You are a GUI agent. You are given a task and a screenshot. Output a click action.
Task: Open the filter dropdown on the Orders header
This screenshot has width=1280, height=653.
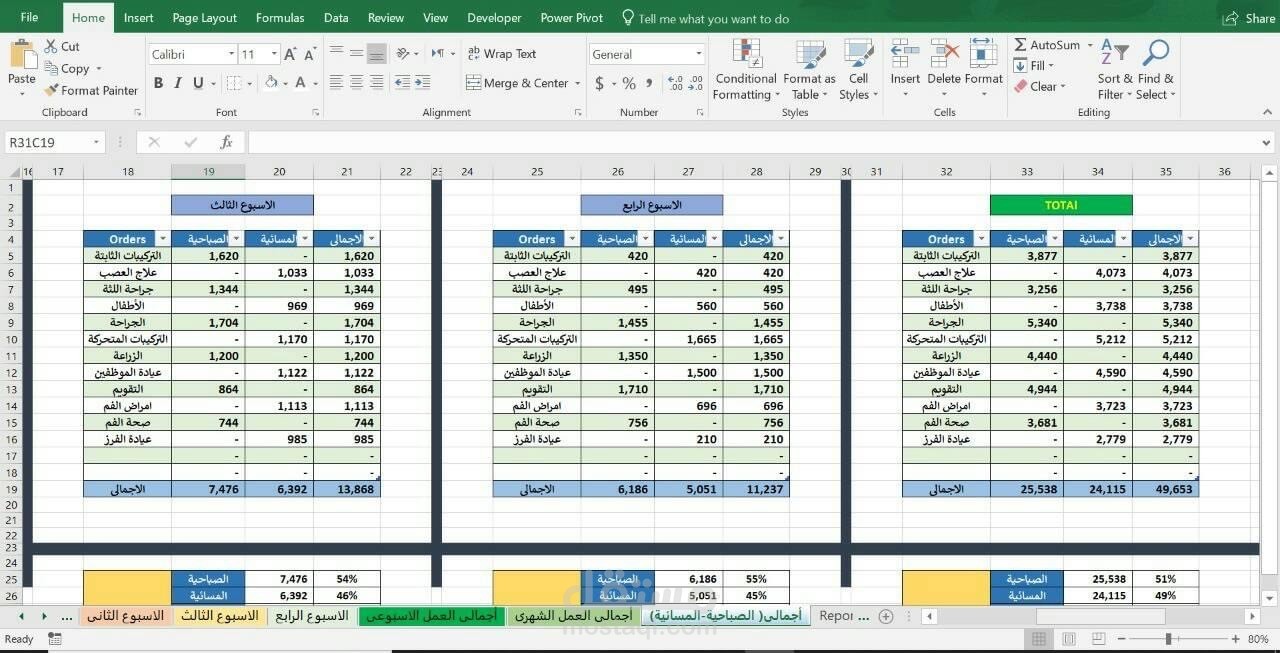point(163,239)
